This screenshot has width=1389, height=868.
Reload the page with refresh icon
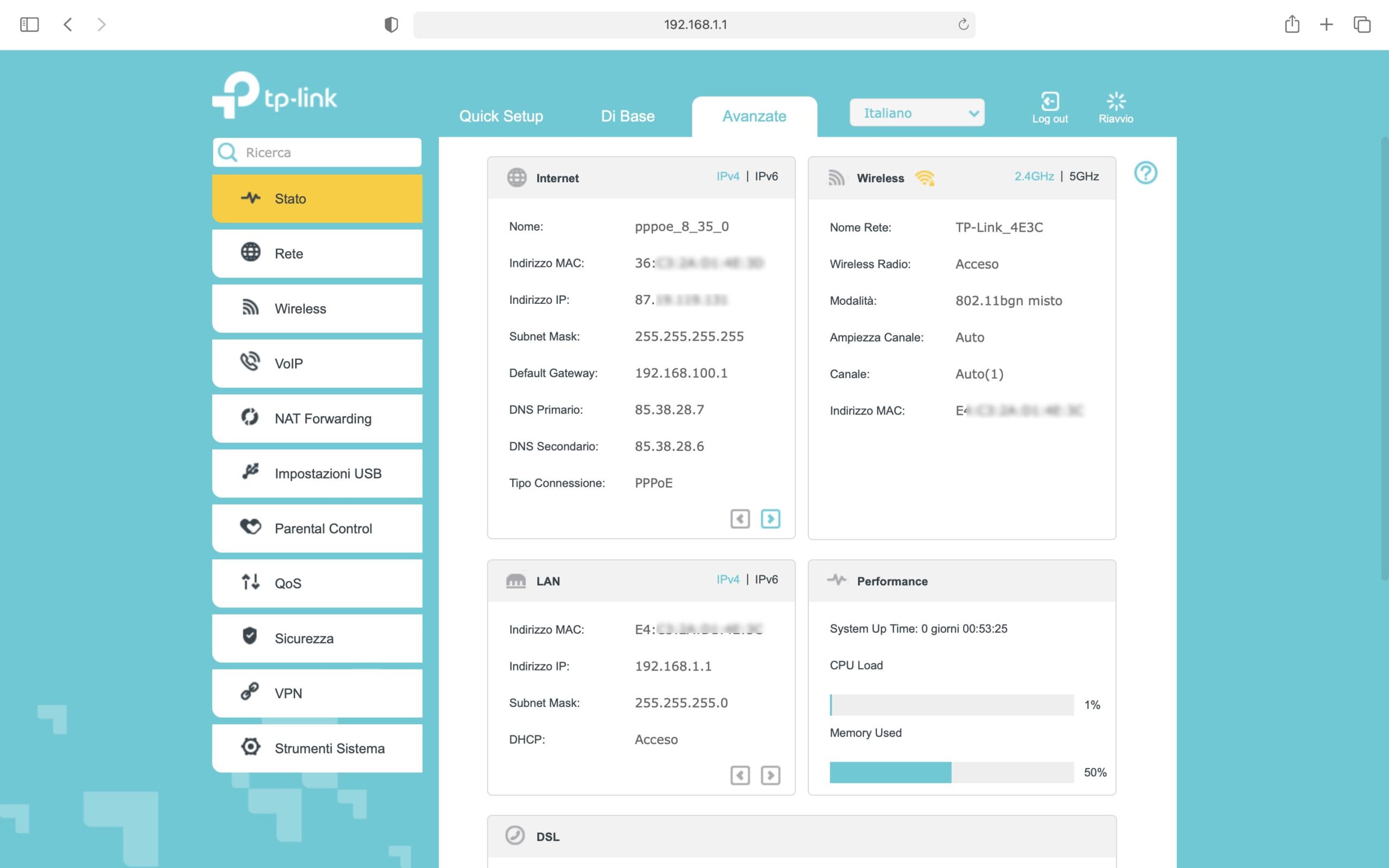click(963, 24)
